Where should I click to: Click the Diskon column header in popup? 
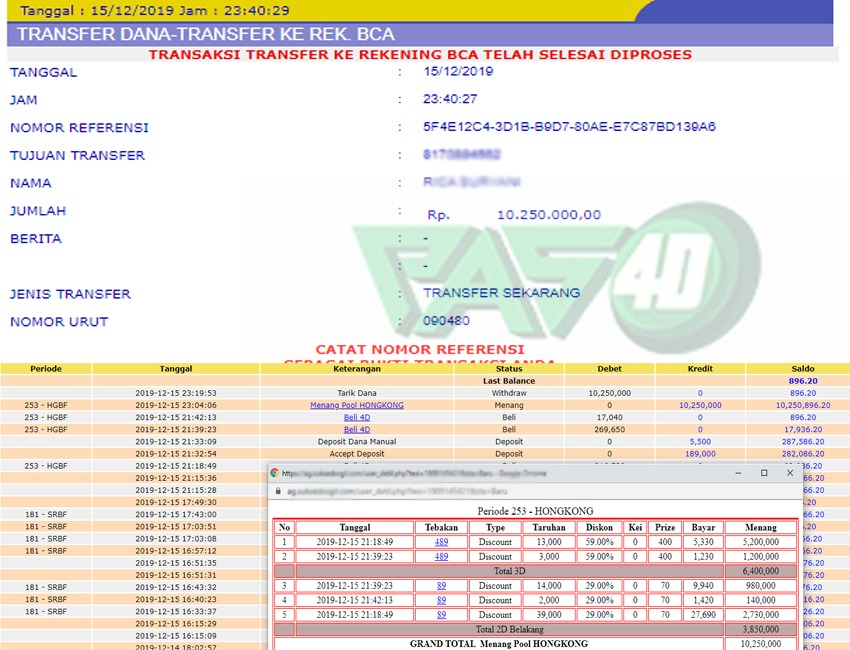(599, 527)
